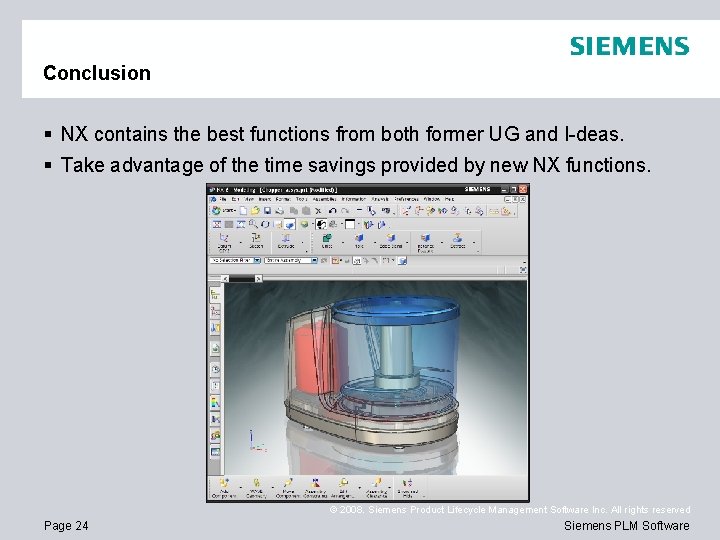The width and height of the screenshot is (720, 540).
Task: Click the Save disk icon
Action: click(x=267, y=211)
